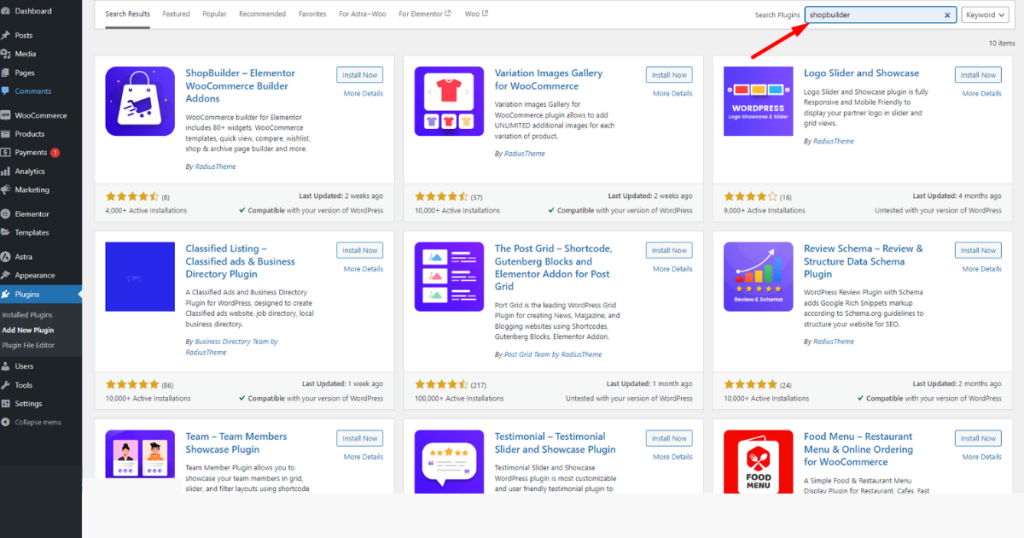Install the Logo Slider and Showcase plugin

click(x=978, y=75)
